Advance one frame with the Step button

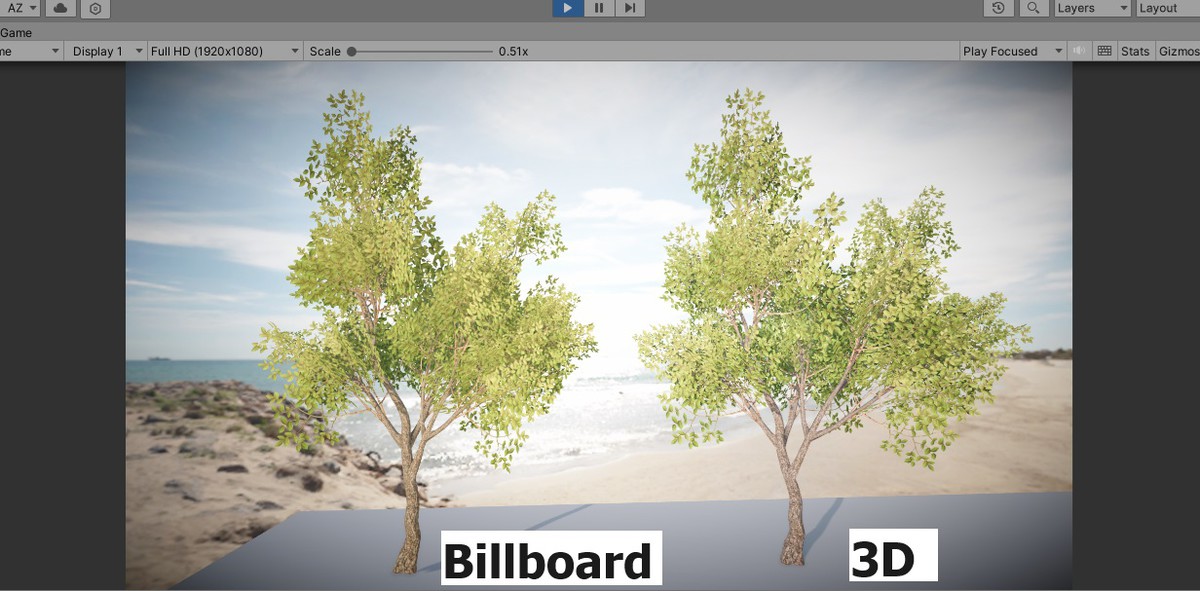click(x=629, y=8)
